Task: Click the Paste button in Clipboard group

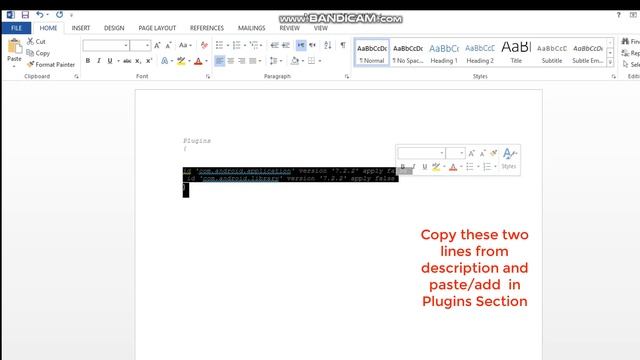Action: coord(14,51)
